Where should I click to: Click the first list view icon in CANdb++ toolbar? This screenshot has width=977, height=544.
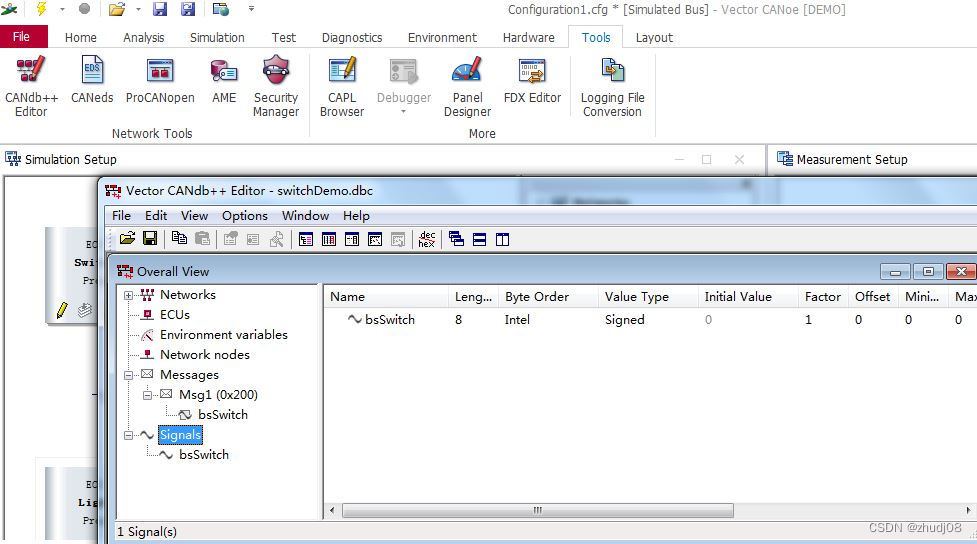(x=305, y=239)
